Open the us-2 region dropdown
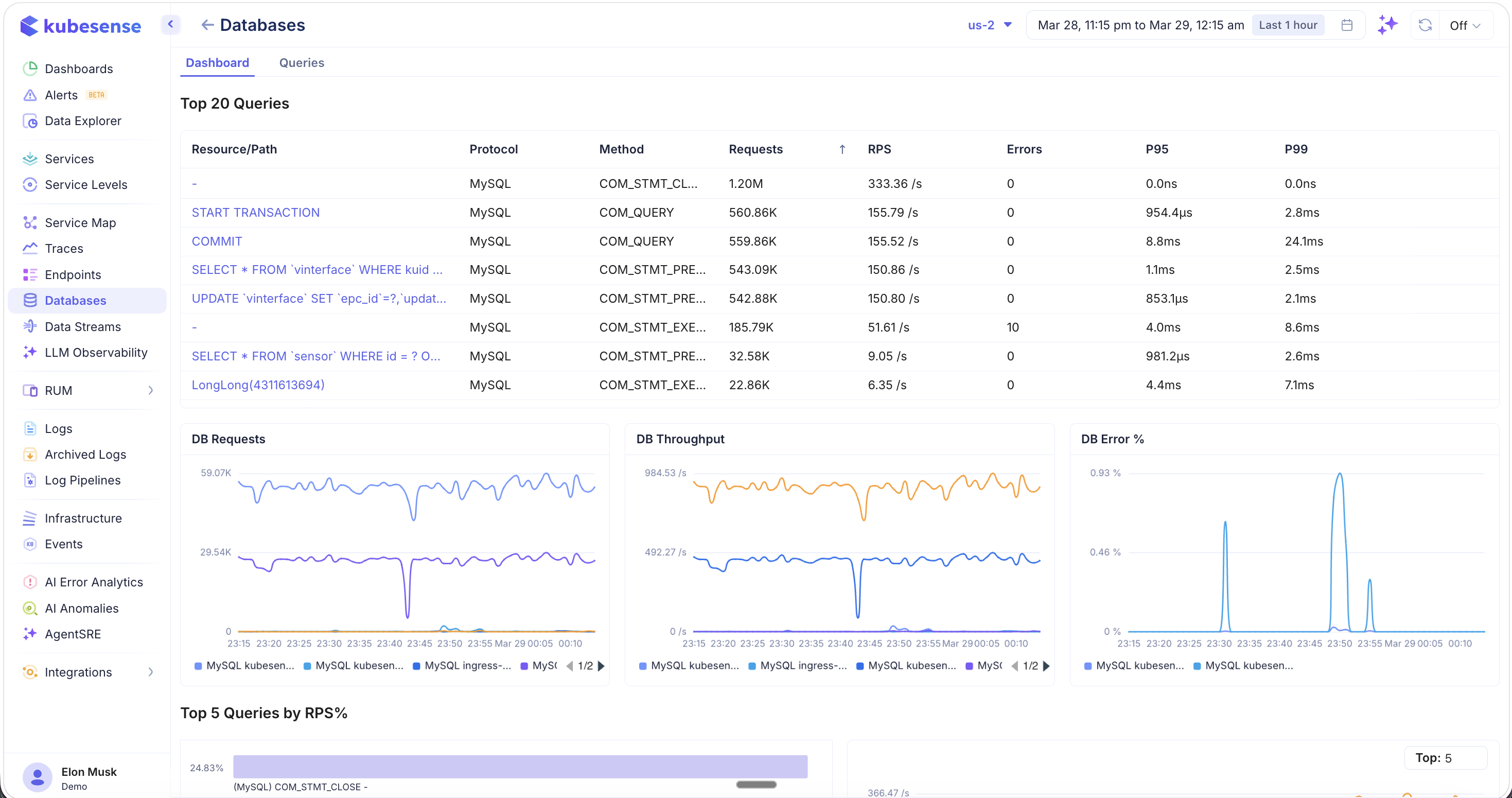1512x798 pixels. coord(989,25)
